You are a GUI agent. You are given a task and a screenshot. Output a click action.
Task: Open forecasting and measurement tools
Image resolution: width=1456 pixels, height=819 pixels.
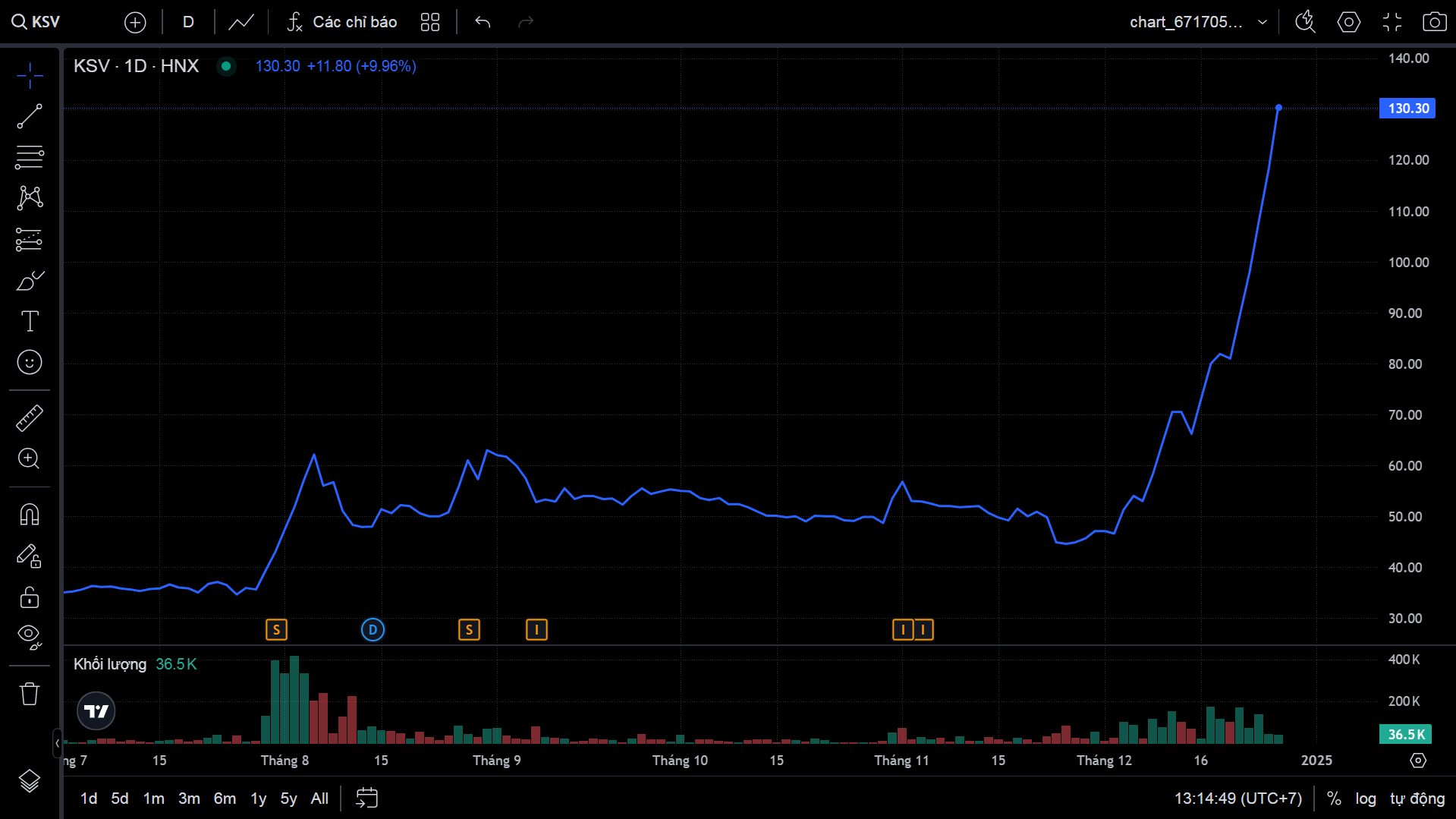click(x=30, y=240)
